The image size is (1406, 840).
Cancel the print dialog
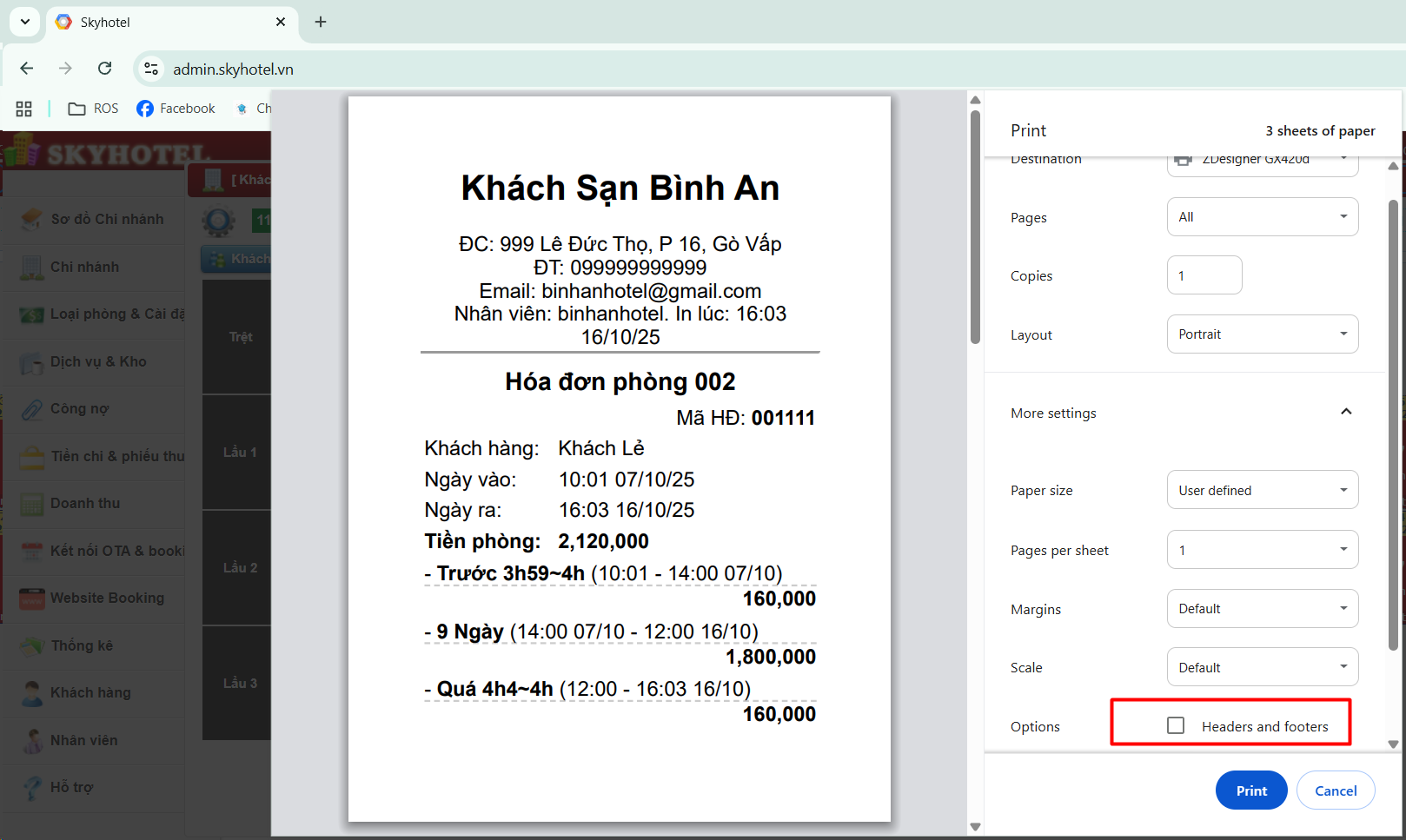1336,790
